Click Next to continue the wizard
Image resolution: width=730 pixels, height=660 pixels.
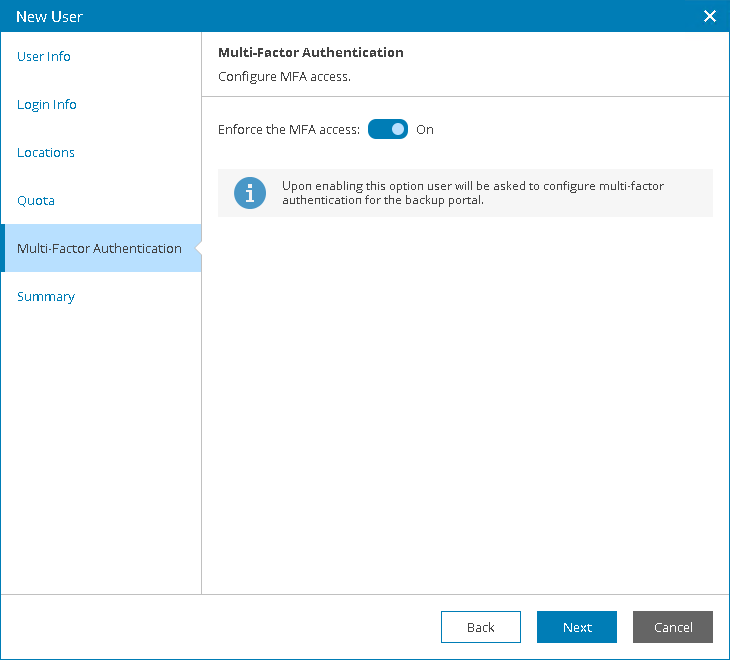(577, 627)
